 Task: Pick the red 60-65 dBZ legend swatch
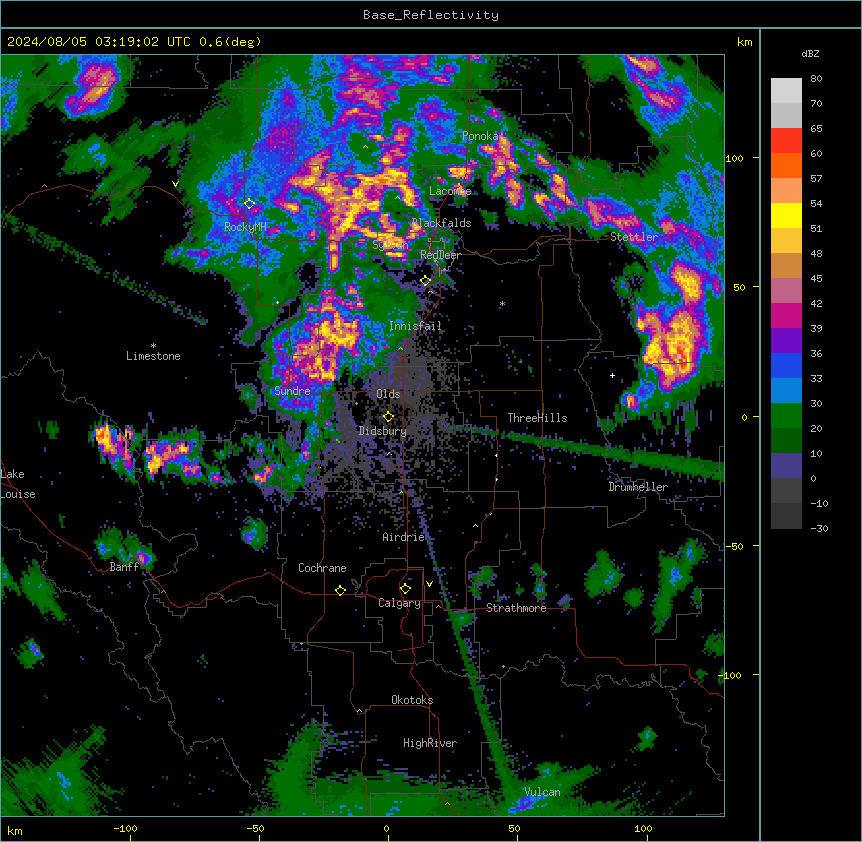[x=786, y=141]
